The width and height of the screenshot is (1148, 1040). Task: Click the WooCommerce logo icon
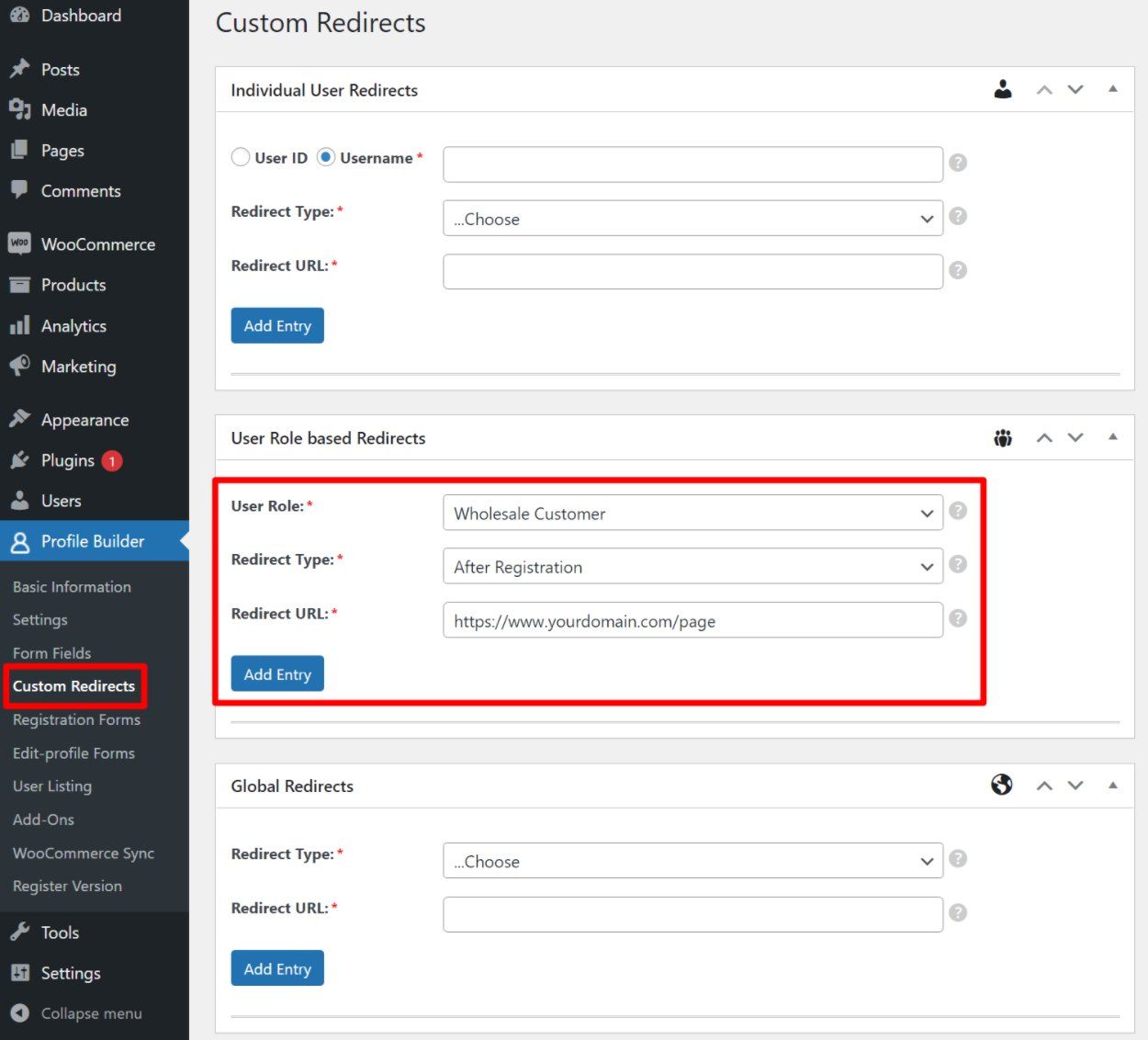point(19,243)
